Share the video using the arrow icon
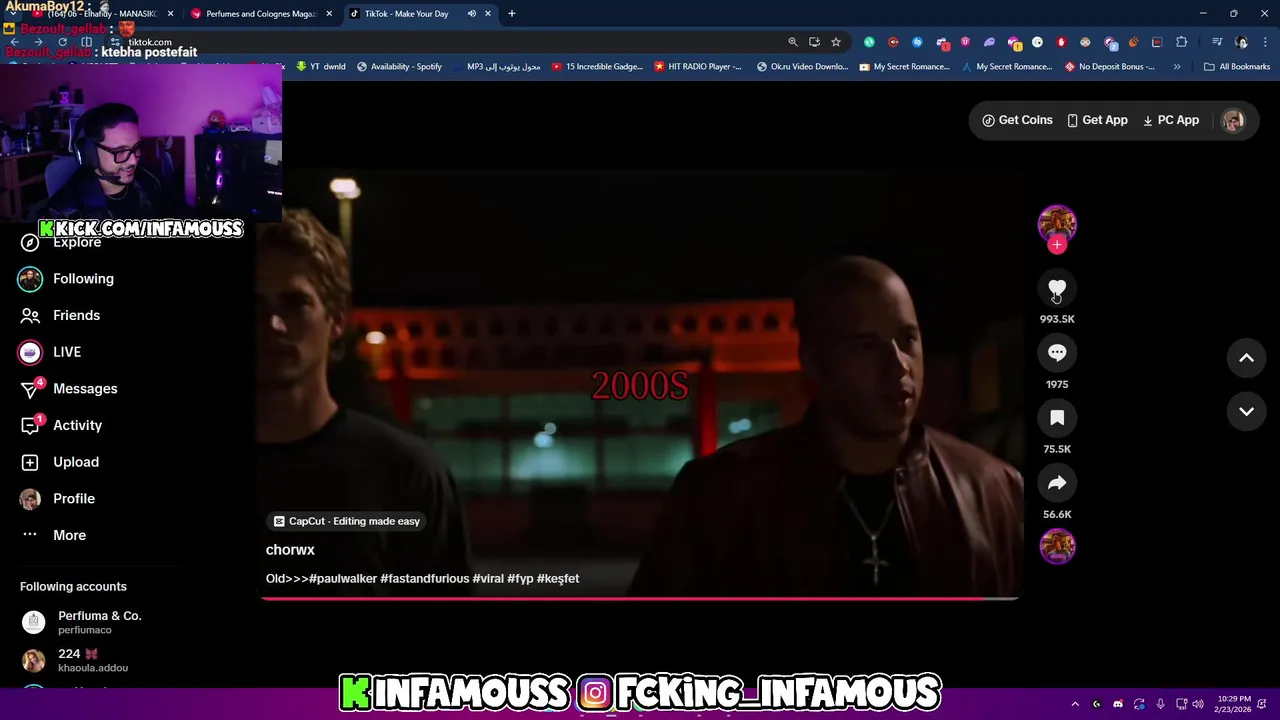 pos(1057,483)
